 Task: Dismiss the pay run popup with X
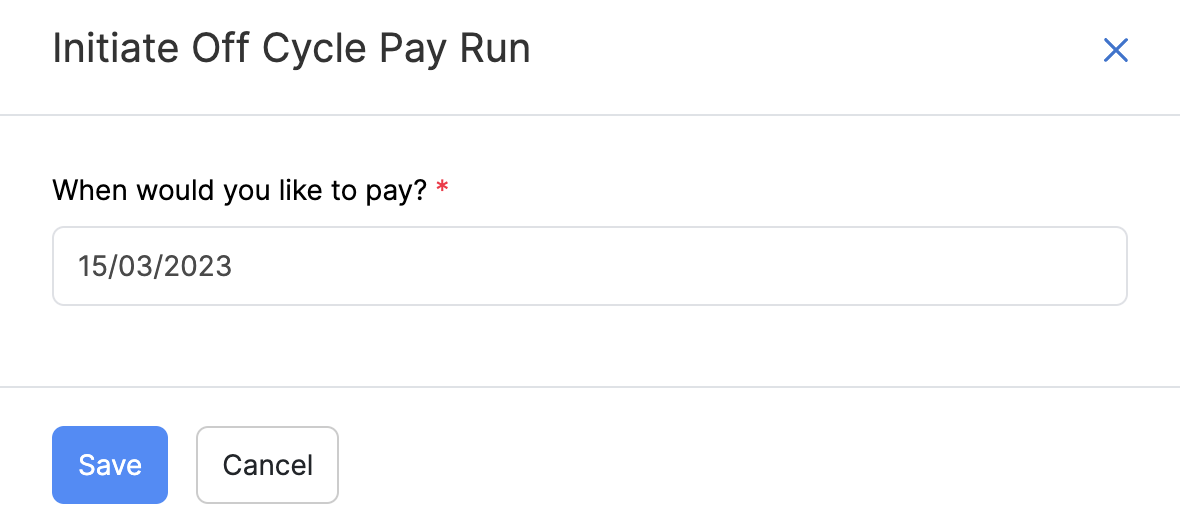1115,50
